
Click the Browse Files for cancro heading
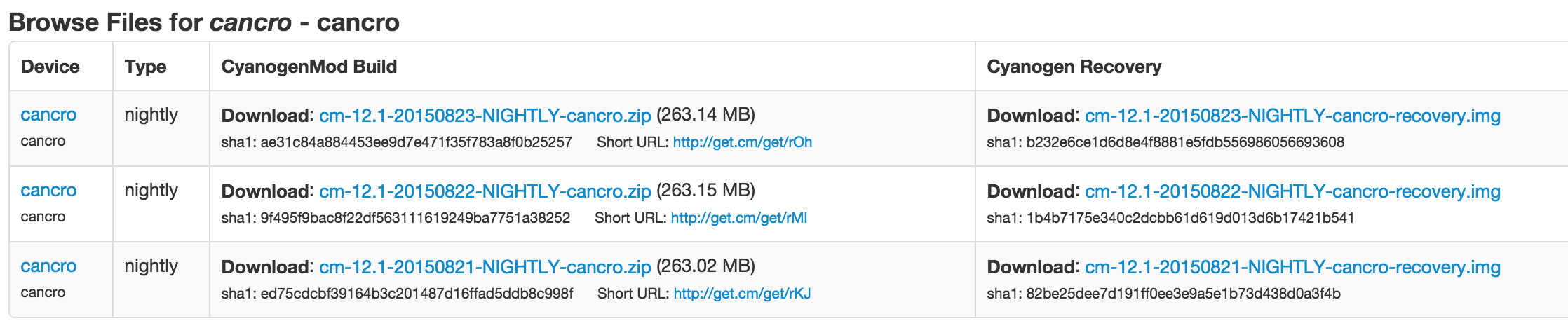(204, 22)
